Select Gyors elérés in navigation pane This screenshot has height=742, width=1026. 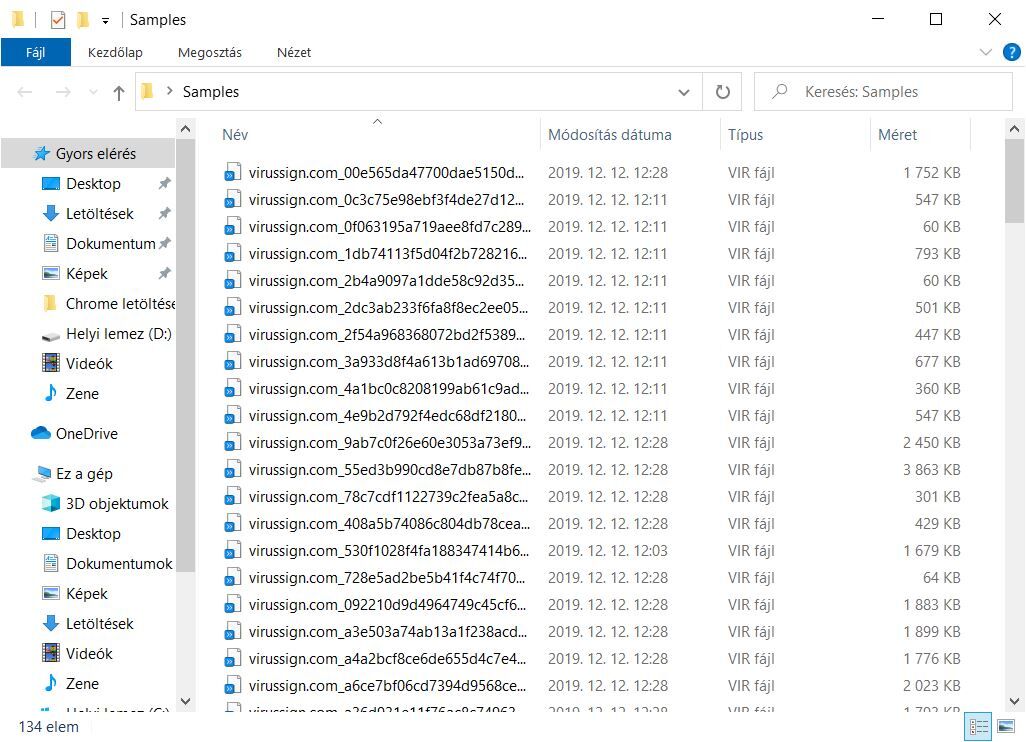click(x=88, y=154)
